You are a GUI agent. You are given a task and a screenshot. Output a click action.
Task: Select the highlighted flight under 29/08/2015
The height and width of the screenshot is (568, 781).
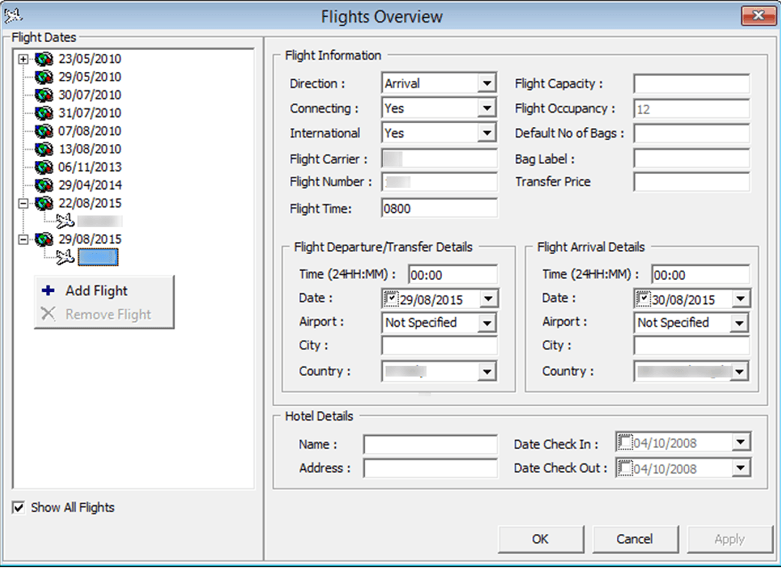(98, 258)
